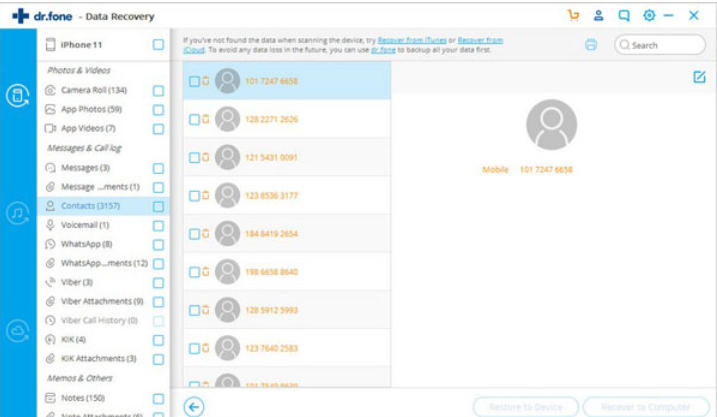Check the Camera Roll (134) checkbox

click(158, 91)
